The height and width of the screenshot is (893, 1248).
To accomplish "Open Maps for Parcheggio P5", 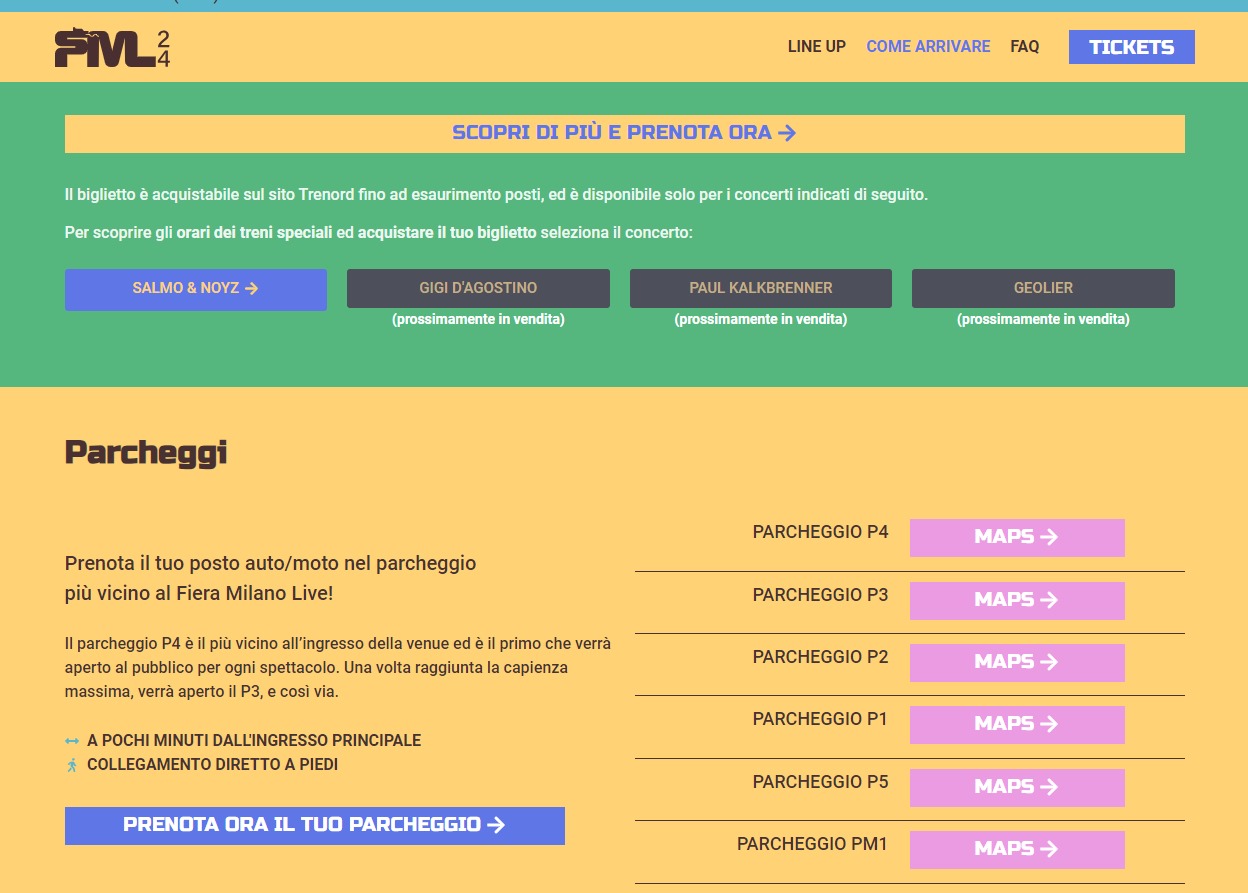I will tap(1016, 787).
